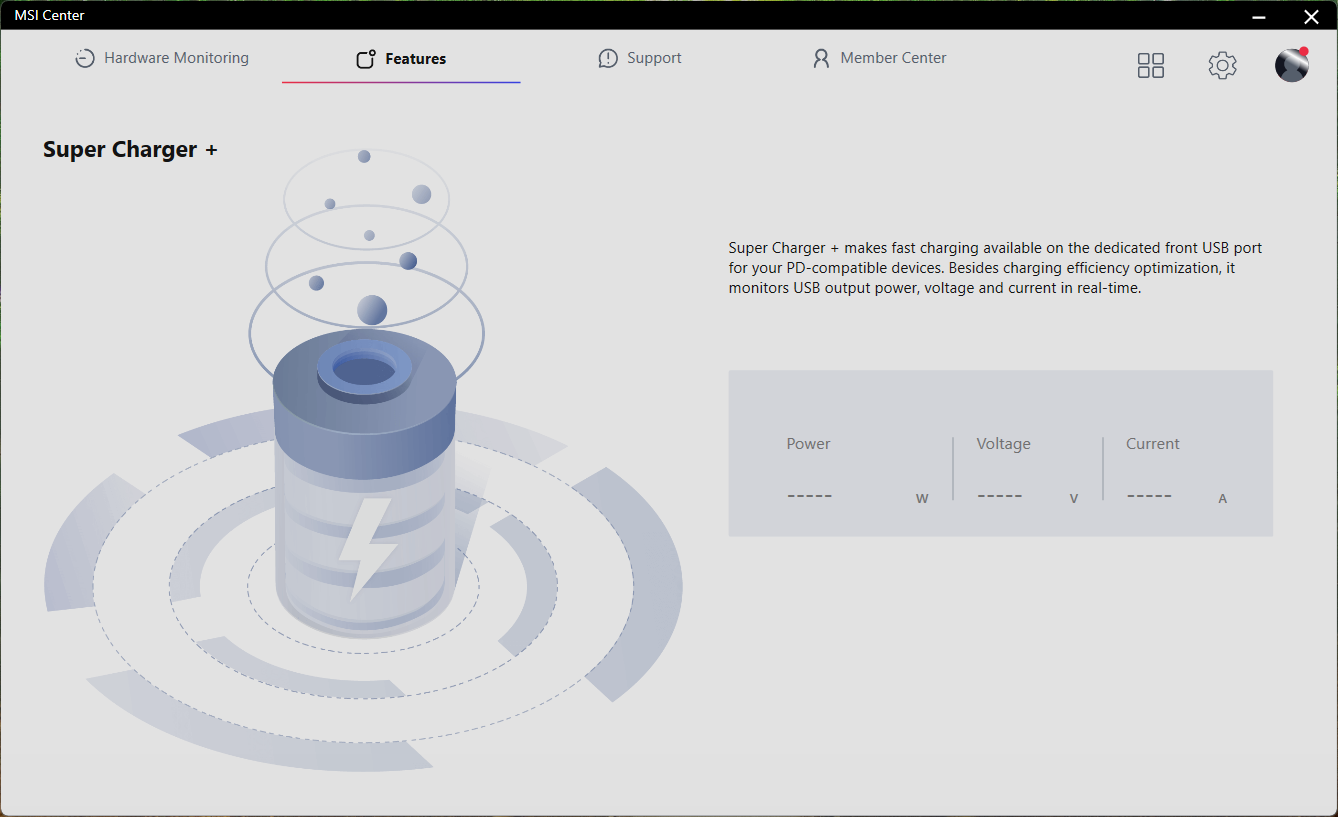Close the MSI Center window

click(x=1311, y=16)
